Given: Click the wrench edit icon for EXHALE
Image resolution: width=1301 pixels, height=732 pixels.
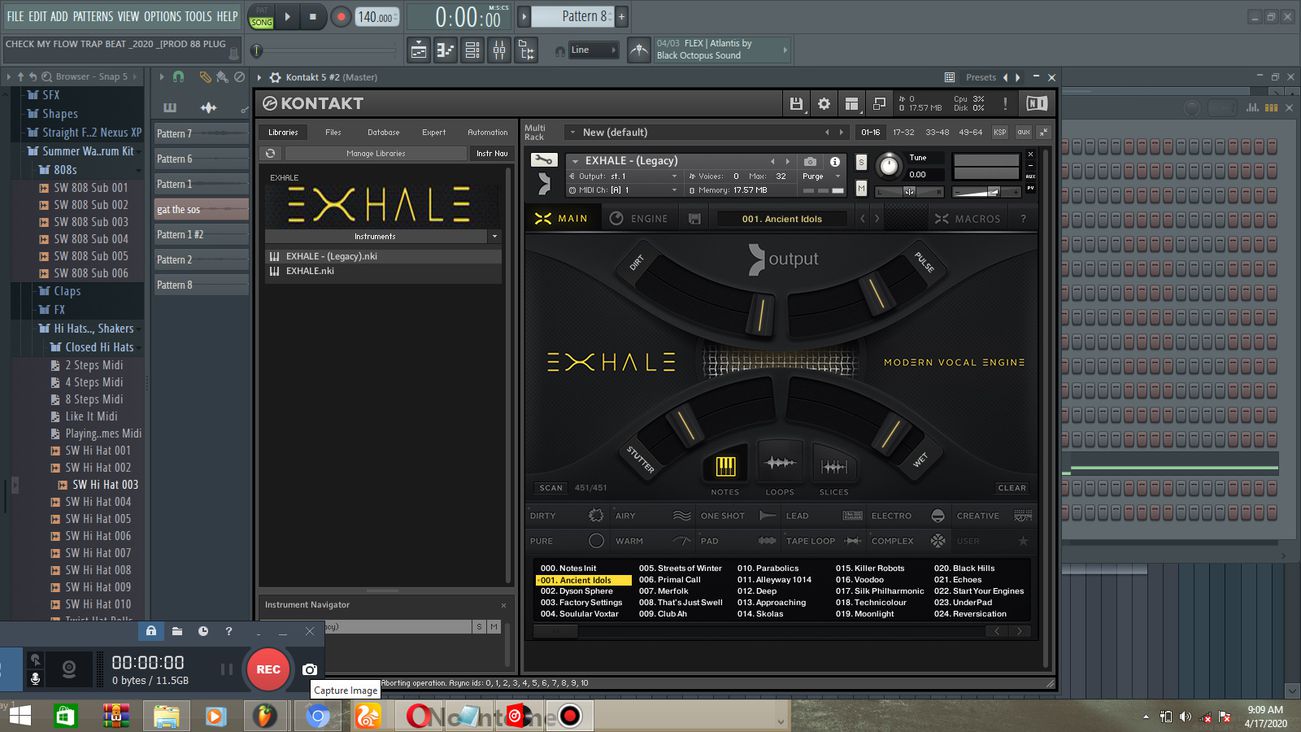Looking at the screenshot, I should (543, 160).
